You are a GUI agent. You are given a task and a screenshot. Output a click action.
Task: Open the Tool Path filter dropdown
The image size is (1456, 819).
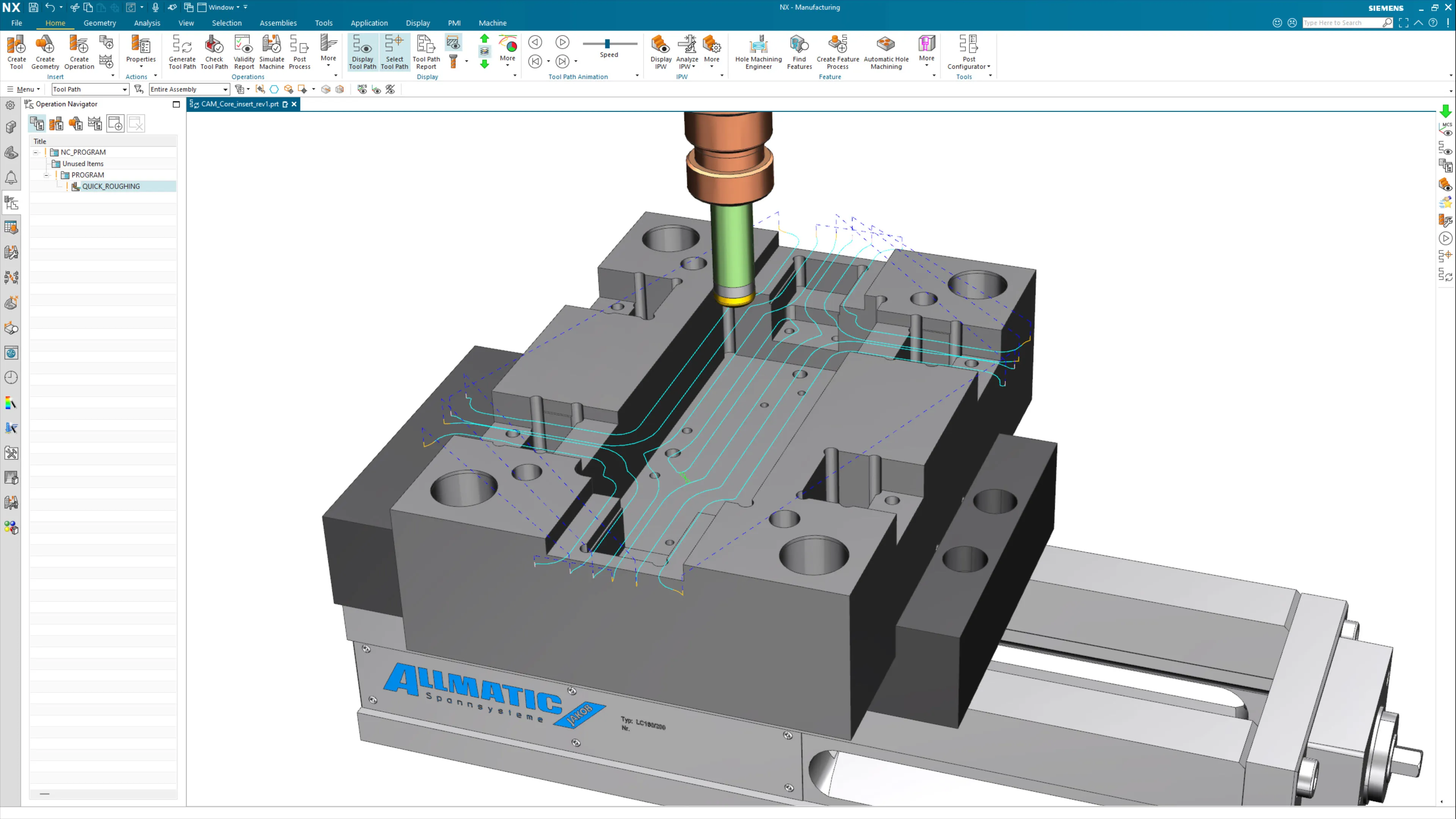pyautogui.click(x=124, y=89)
